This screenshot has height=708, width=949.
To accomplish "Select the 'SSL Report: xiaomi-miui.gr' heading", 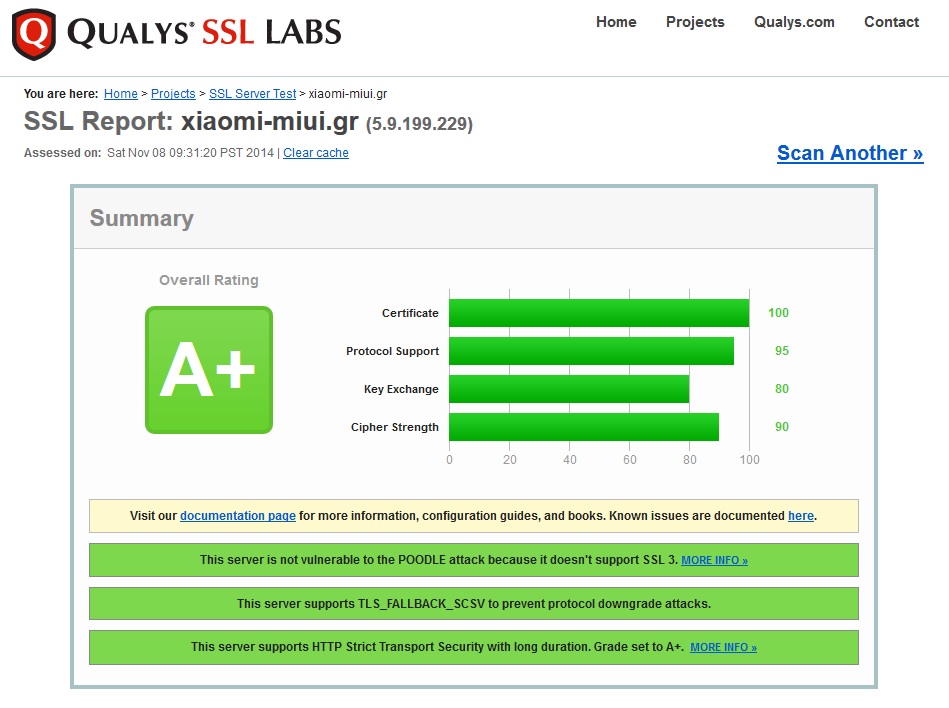I will click(x=191, y=121).
